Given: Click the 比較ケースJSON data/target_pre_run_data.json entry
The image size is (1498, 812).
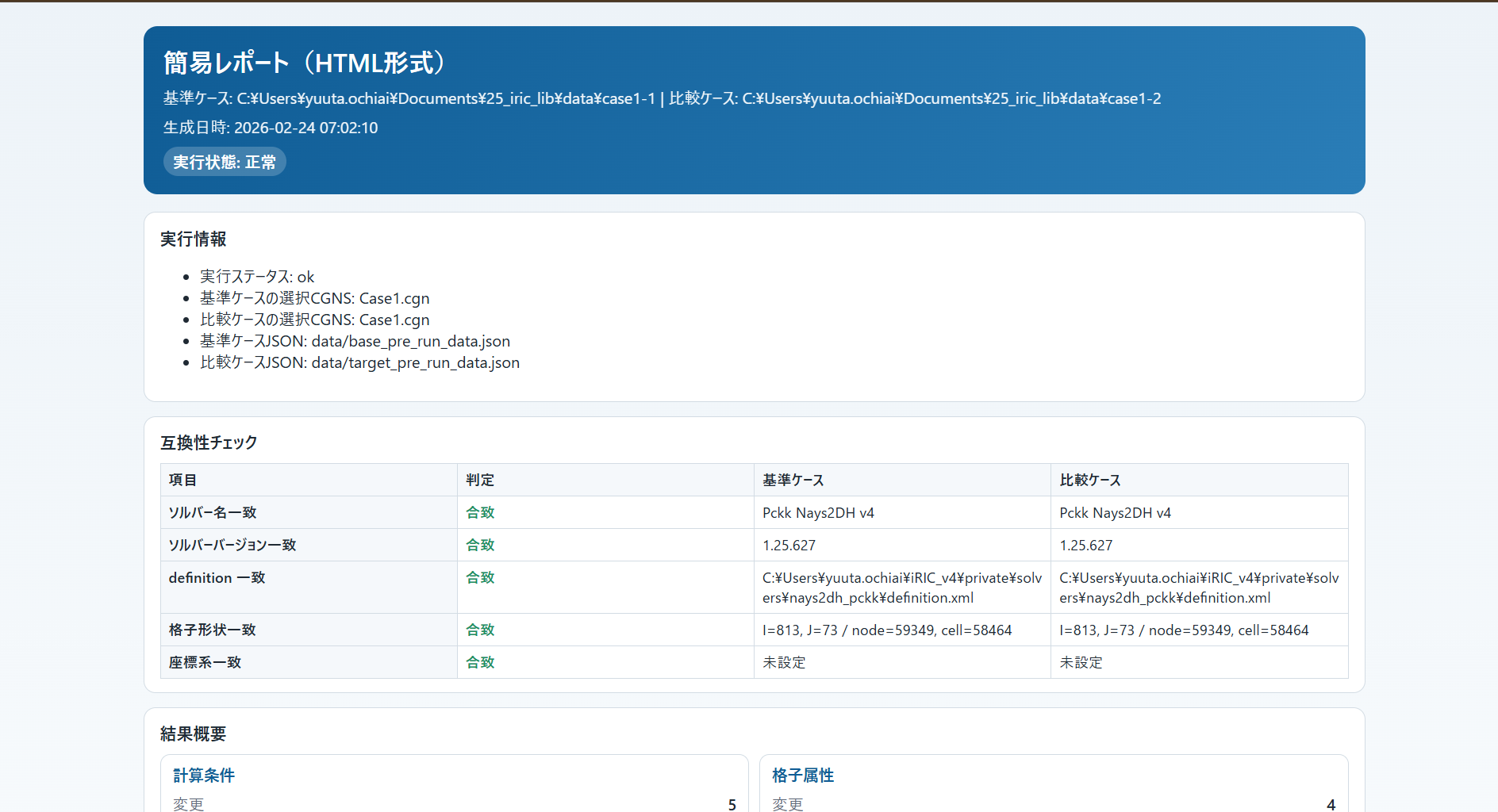Looking at the screenshot, I should pos(359,362).
